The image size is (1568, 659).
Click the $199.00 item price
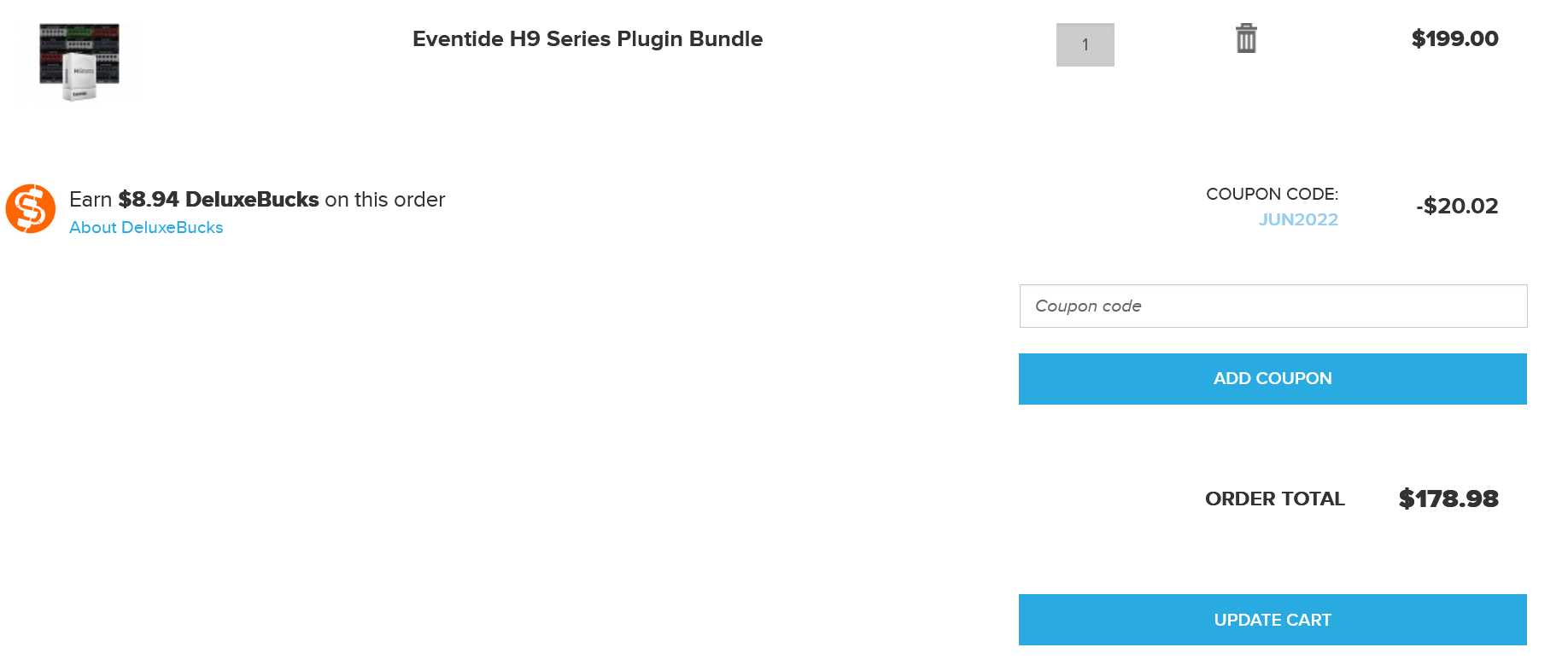1454,38
